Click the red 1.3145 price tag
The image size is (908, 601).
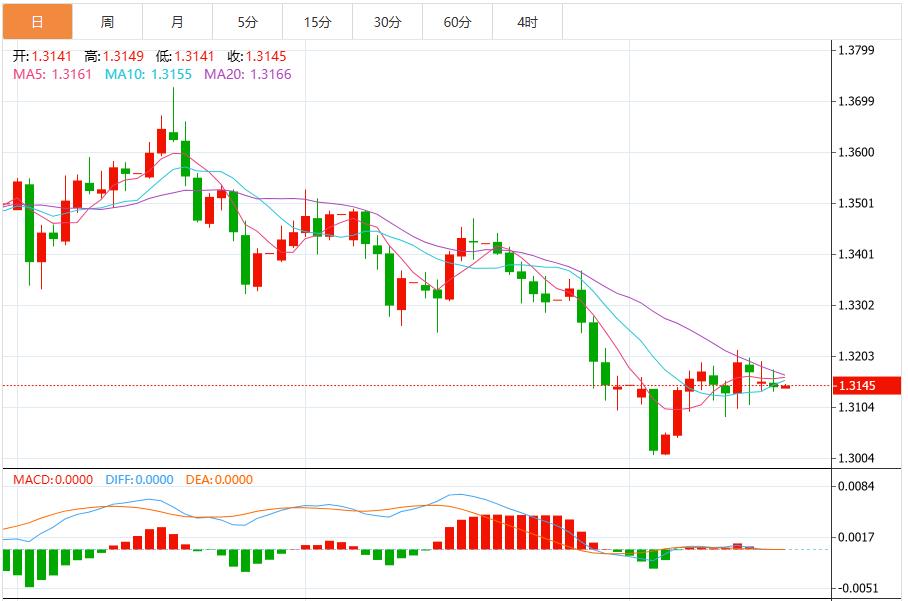[x=864, y=384]
